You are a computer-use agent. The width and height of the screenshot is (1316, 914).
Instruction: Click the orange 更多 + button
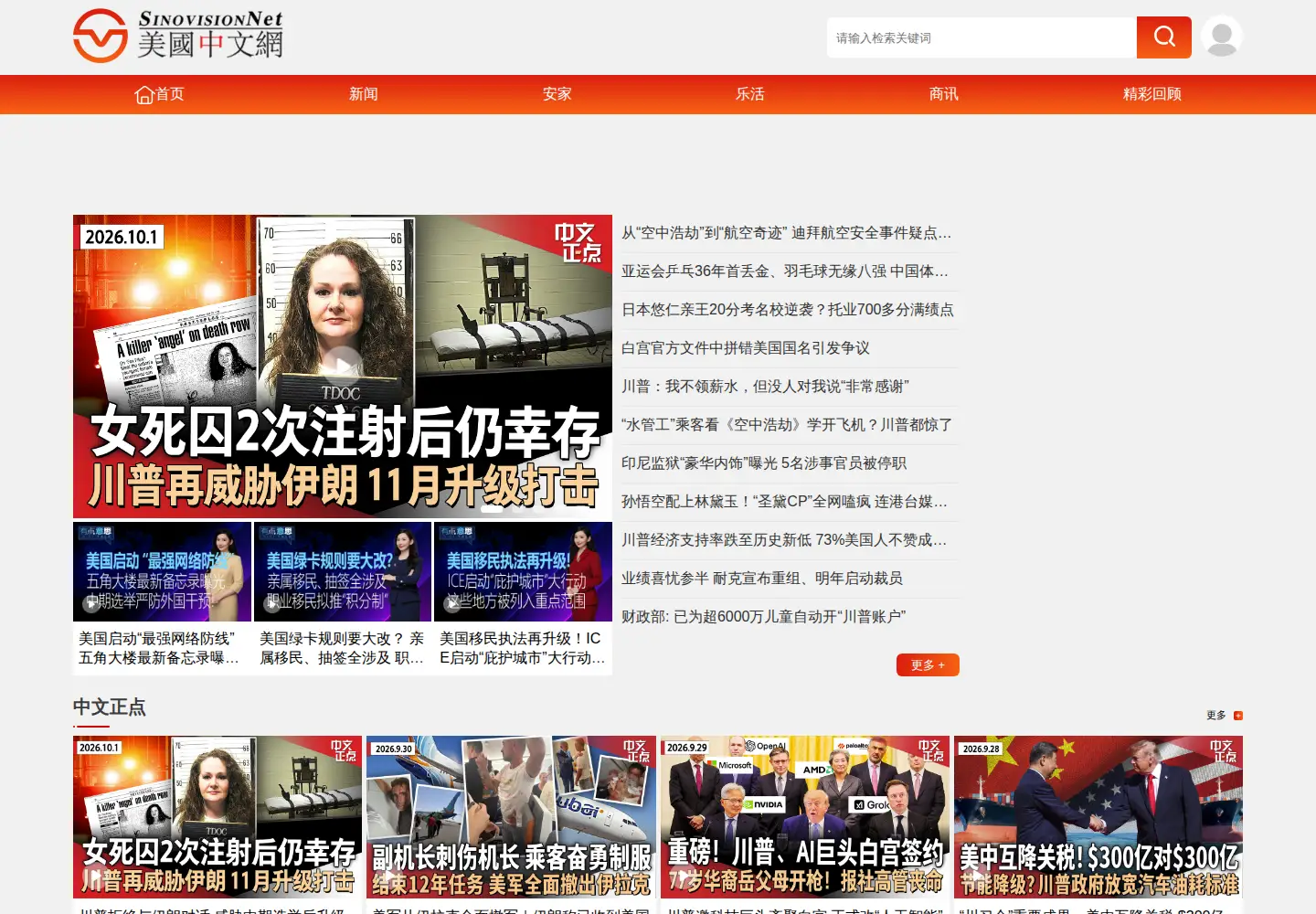pos(928,664)
